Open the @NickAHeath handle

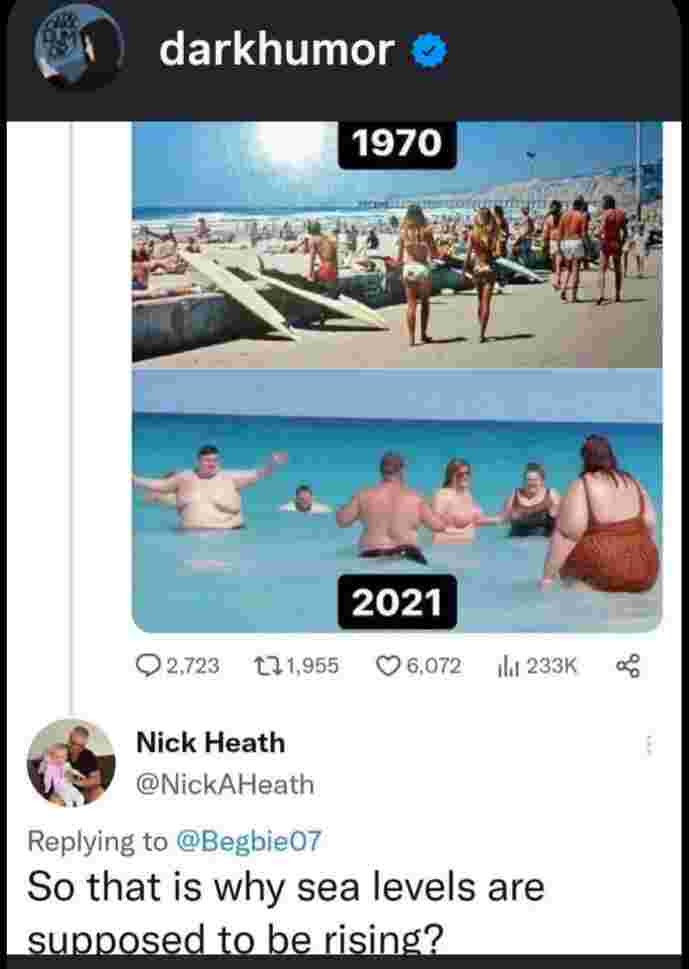pyautogui.click(x=225, y=784)
